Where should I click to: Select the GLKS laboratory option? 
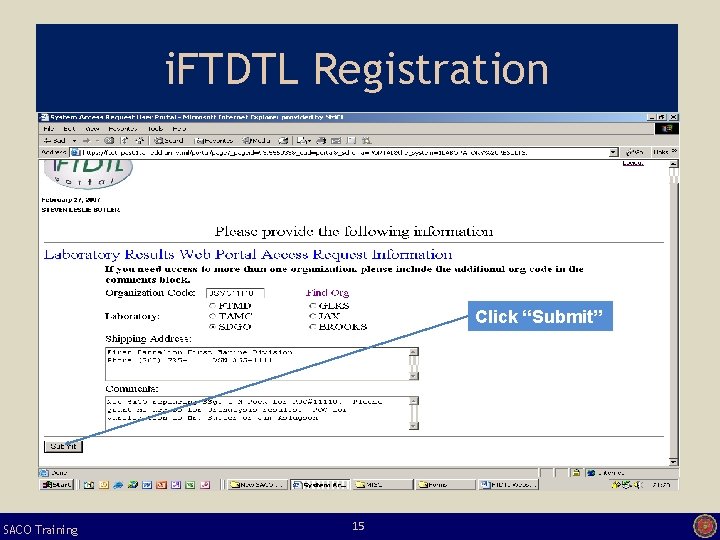click(x=313, y=306)
